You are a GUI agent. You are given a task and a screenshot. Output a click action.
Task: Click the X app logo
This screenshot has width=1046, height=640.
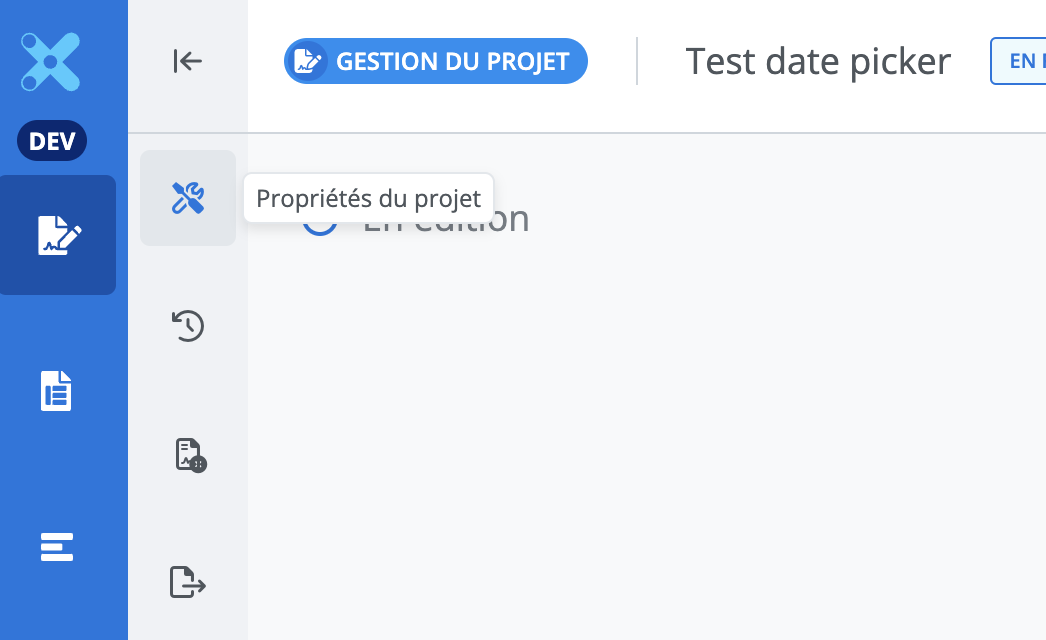[50, 61]
